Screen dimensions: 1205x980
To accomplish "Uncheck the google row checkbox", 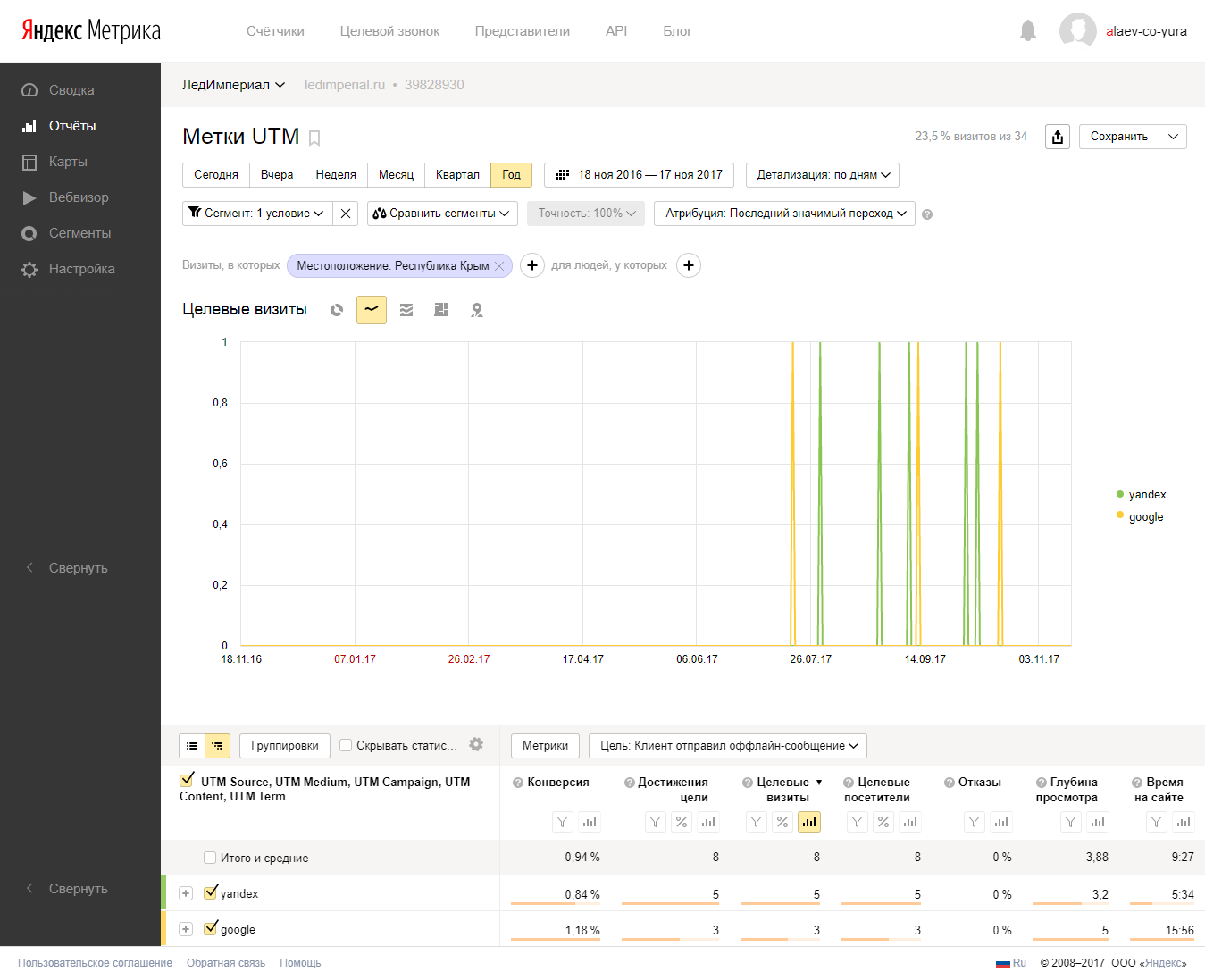I will pyautogui.click(x=211, y=927).
